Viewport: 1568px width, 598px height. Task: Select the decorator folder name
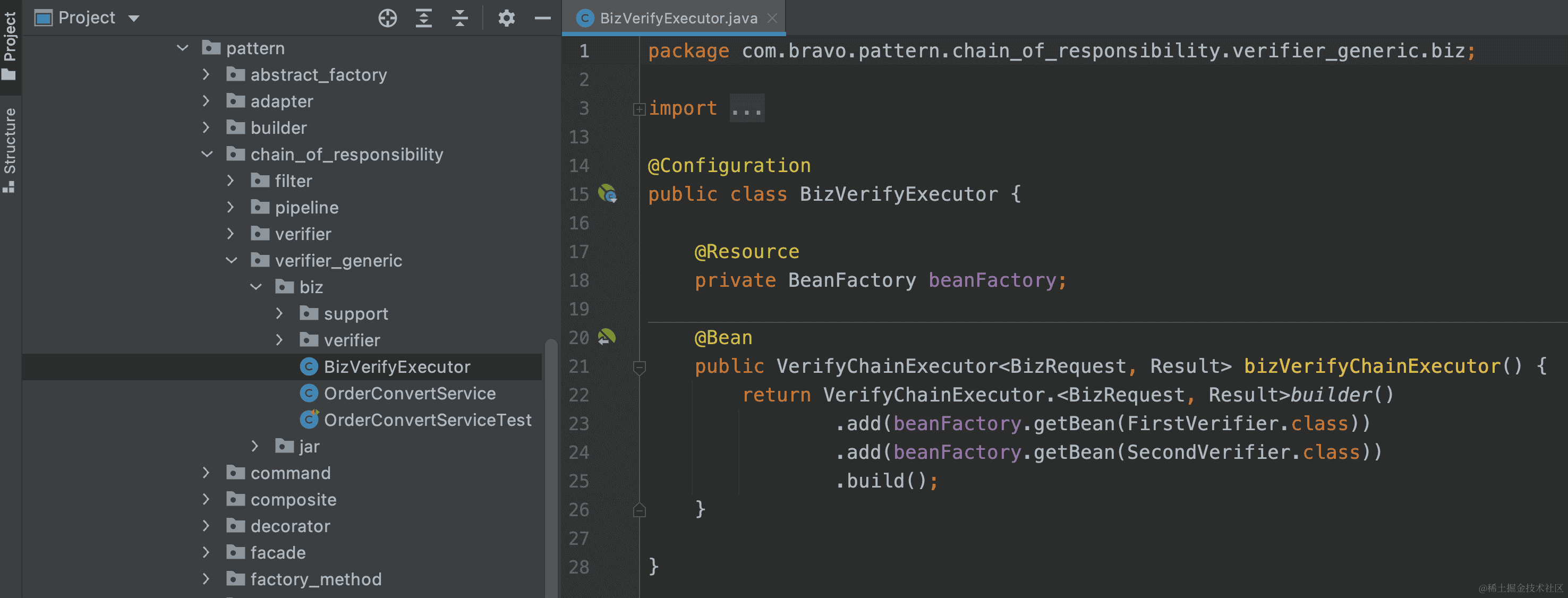coord(291,526)
